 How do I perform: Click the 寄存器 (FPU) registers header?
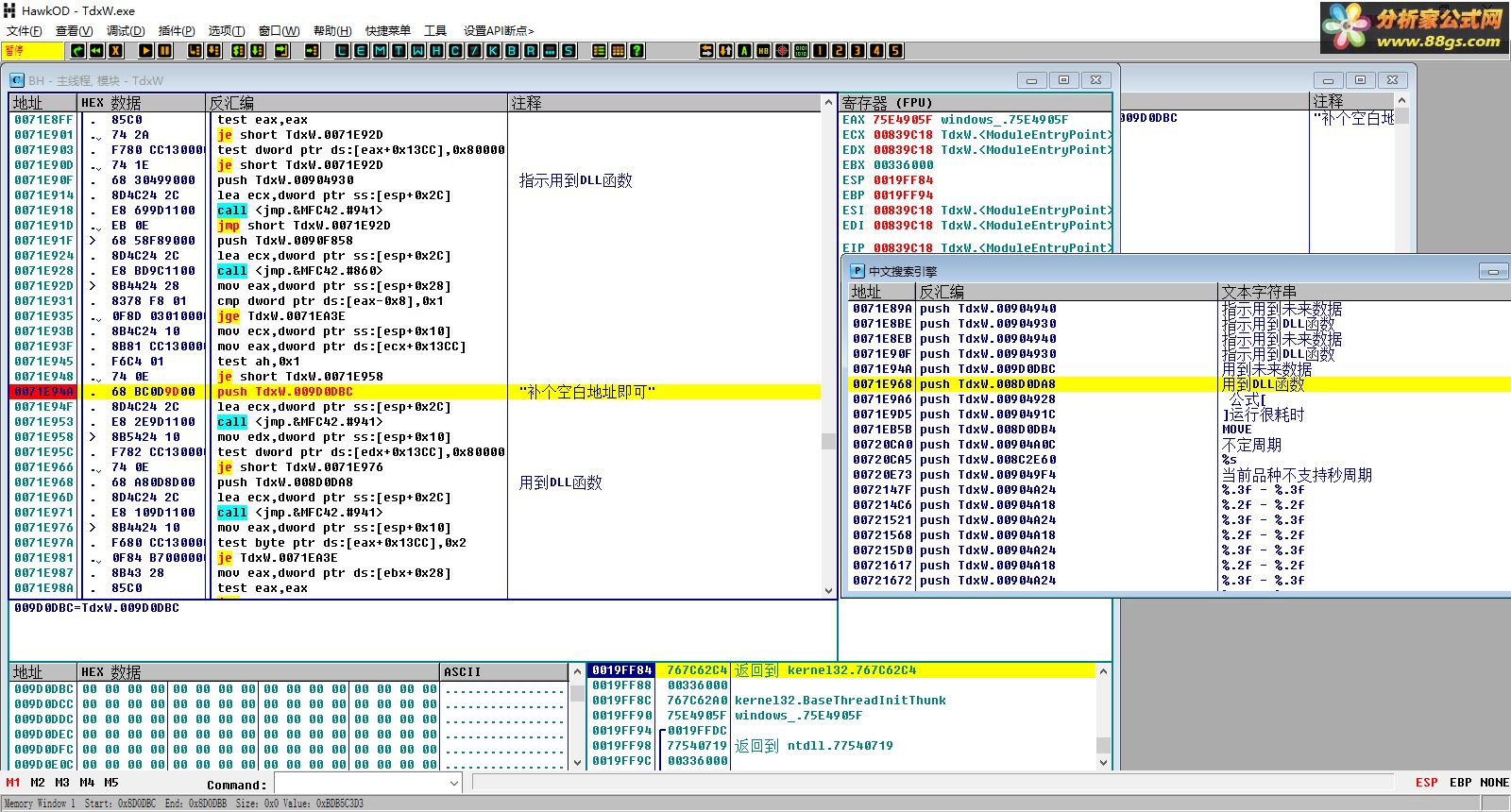point(976,102)
